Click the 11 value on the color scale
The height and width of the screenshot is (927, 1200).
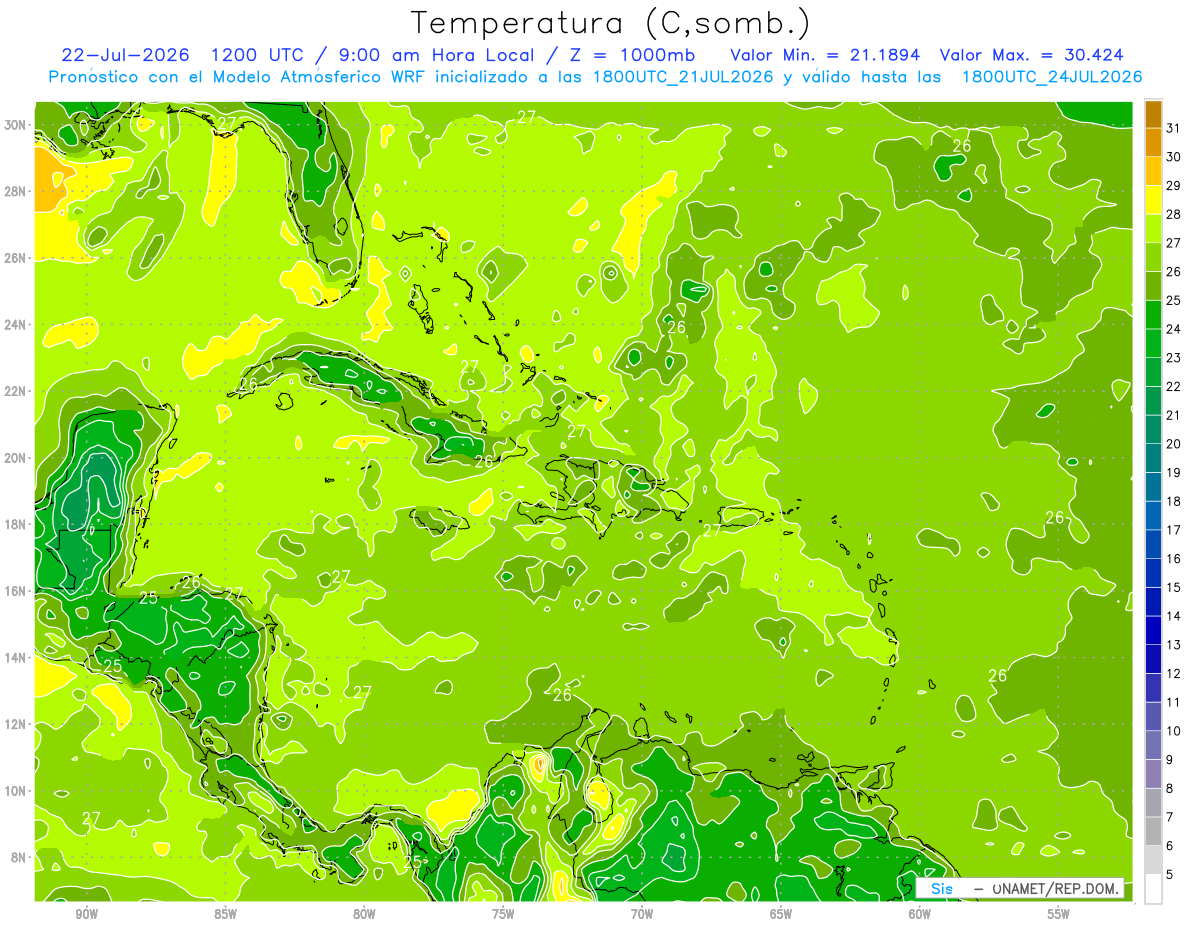(1174, 703)
